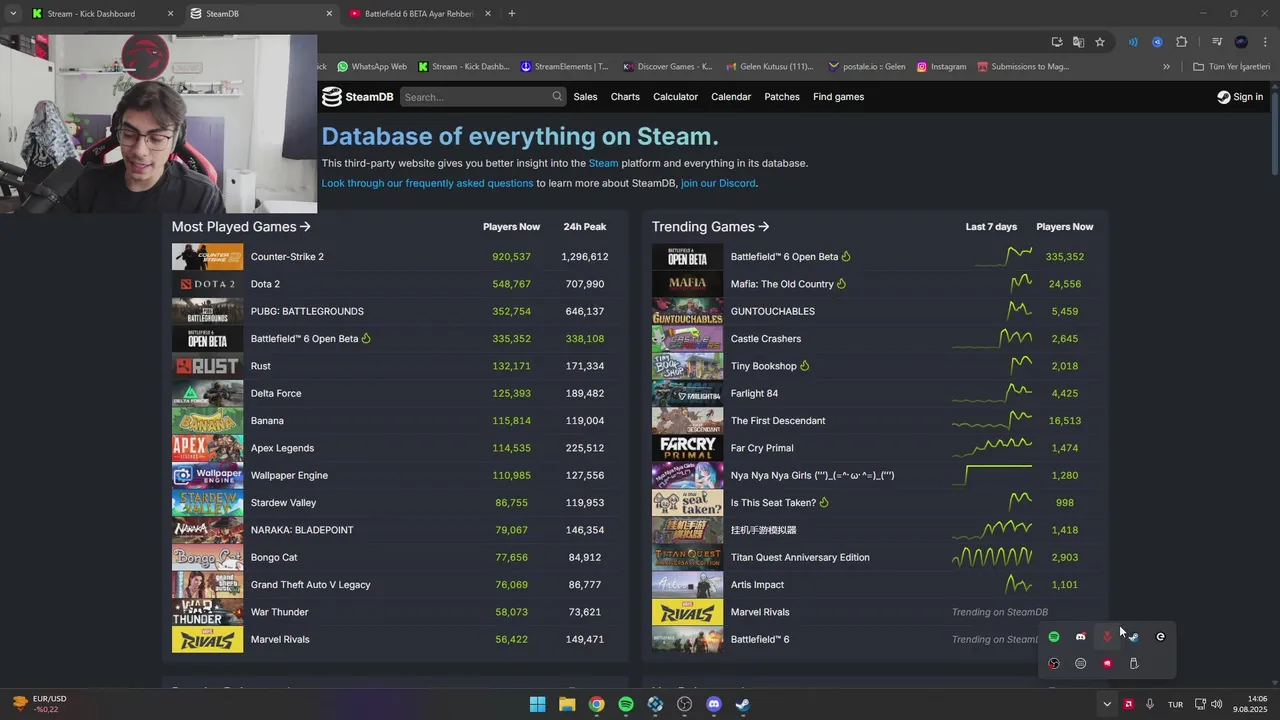Click the Steam link in the description
This screenshot has width=1280, height=720.
coord(603,163)
